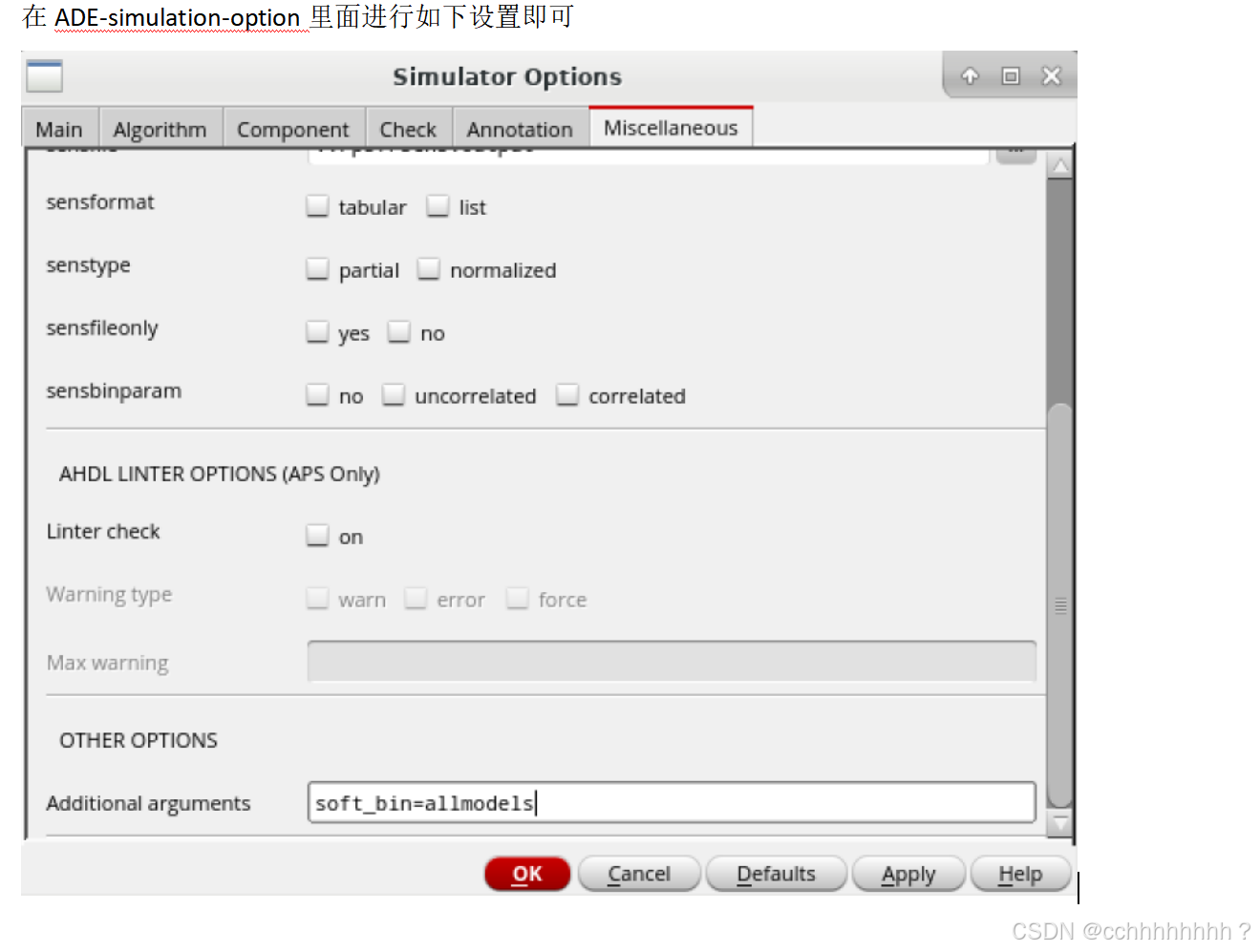Turn on the Linter check checkbox
The height and width of the screenshot is (952, 1260).
tap(317, 536)
